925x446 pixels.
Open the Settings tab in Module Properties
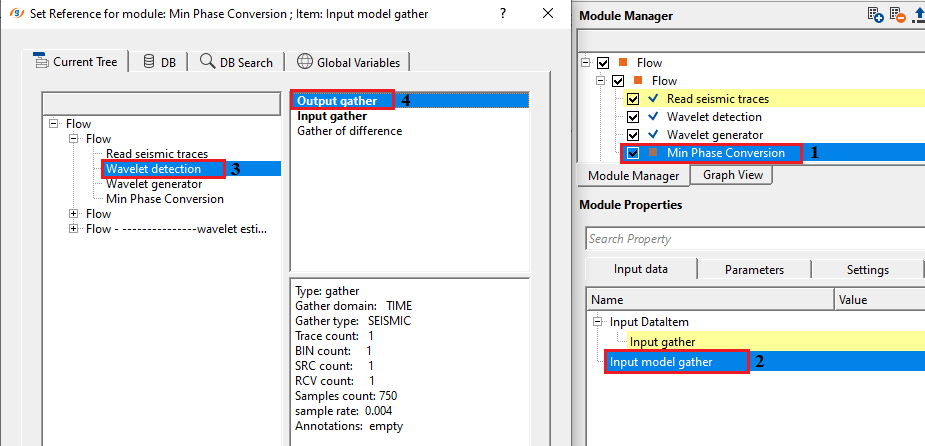[868, 270]
